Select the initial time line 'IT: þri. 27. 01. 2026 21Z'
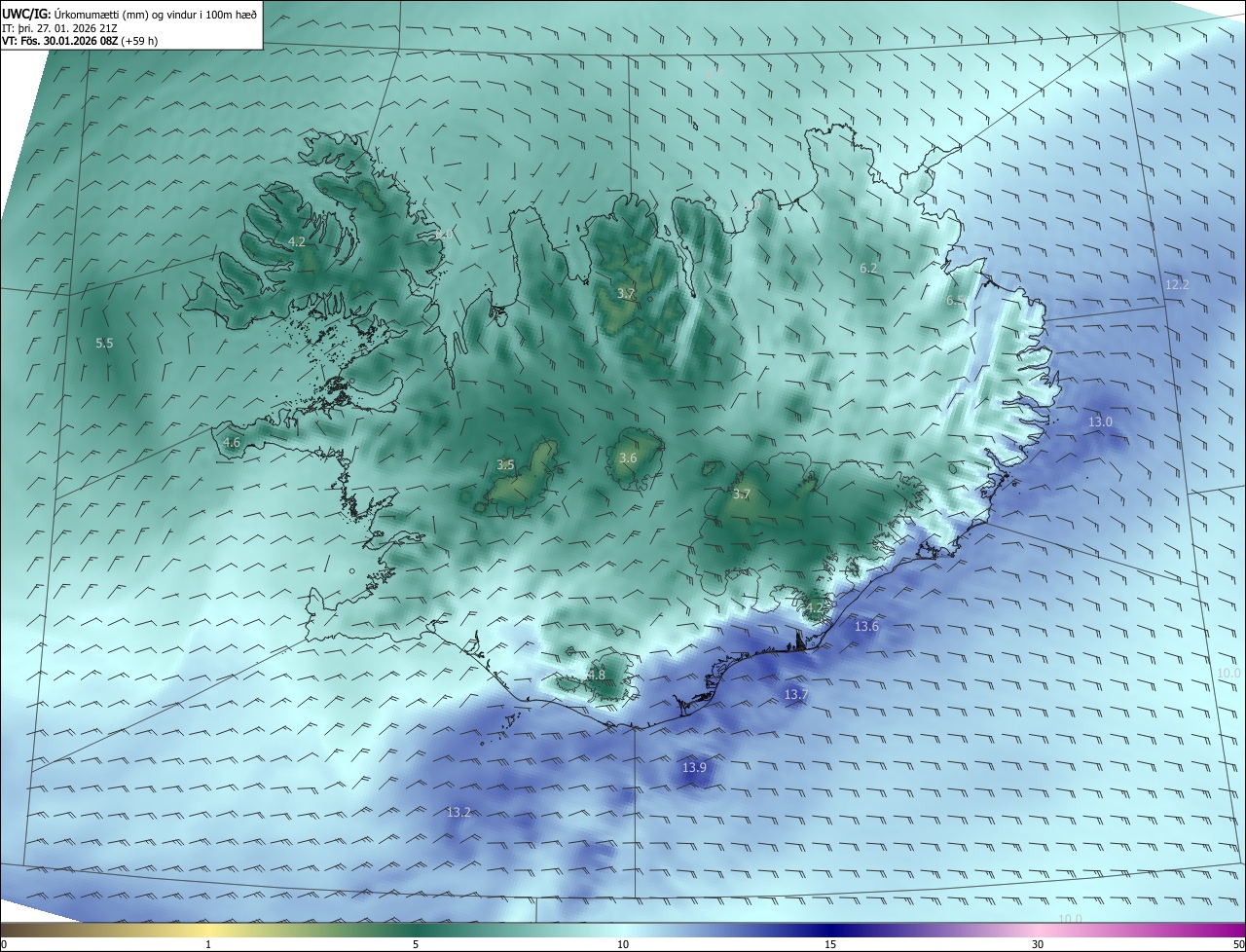 (x=60, y=27)
